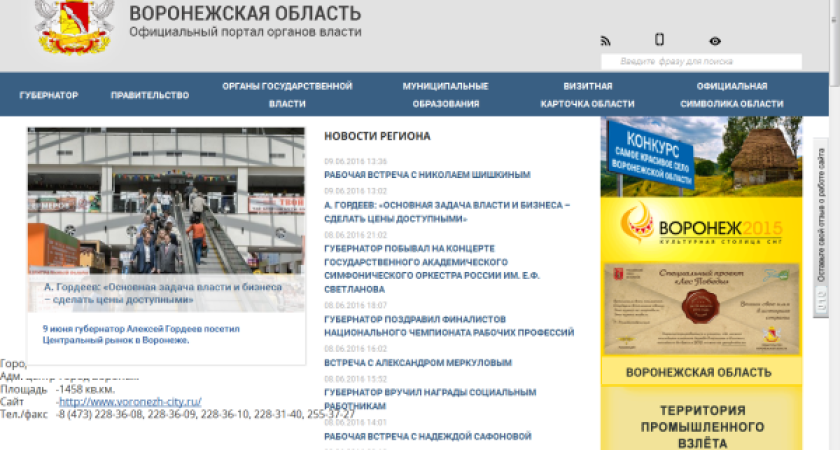Click the Тел./факс phone numbers line
Screen dimensions: 840x450
tap(177, 414)
